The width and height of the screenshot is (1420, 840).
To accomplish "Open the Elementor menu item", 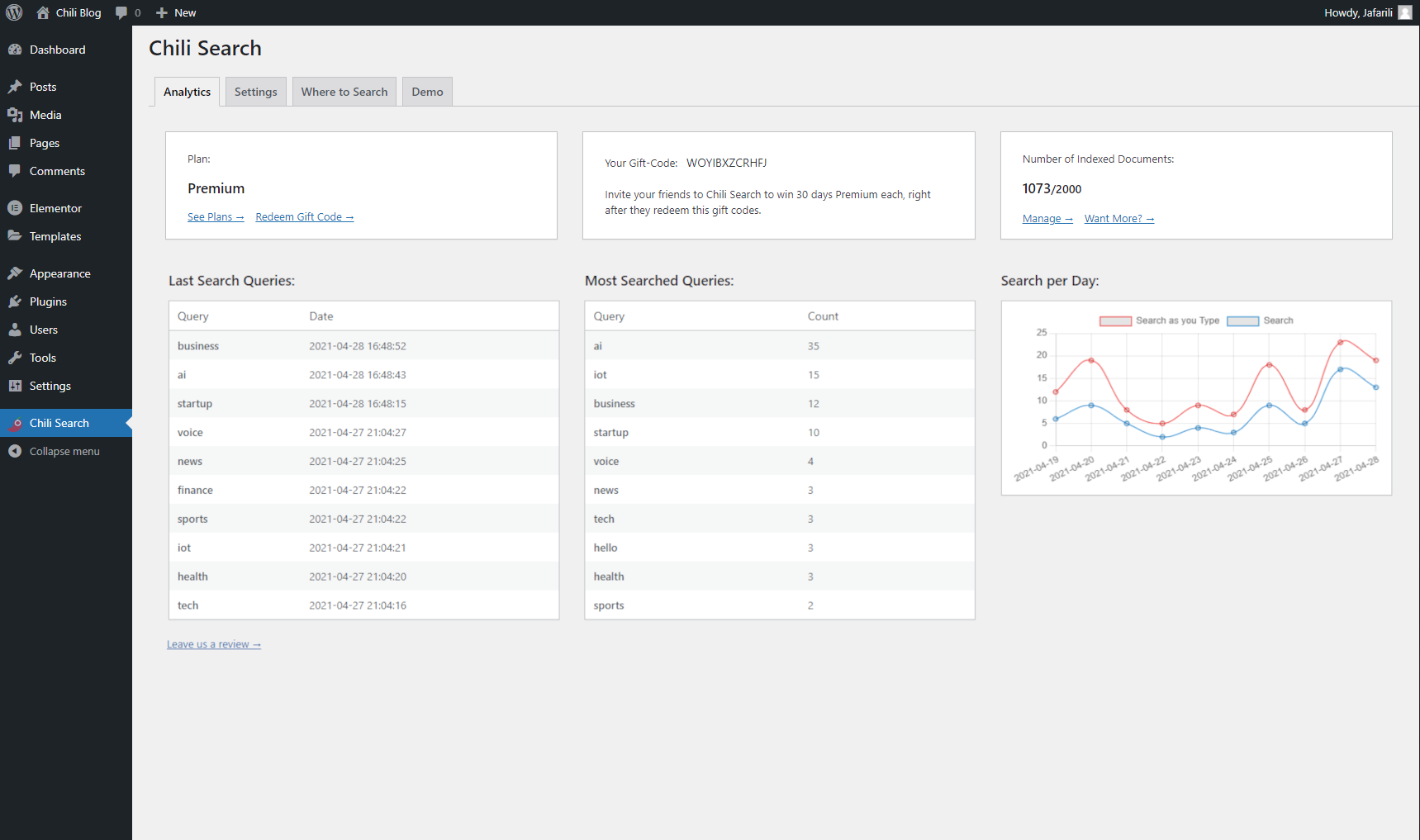I will (x=66, y=208).
